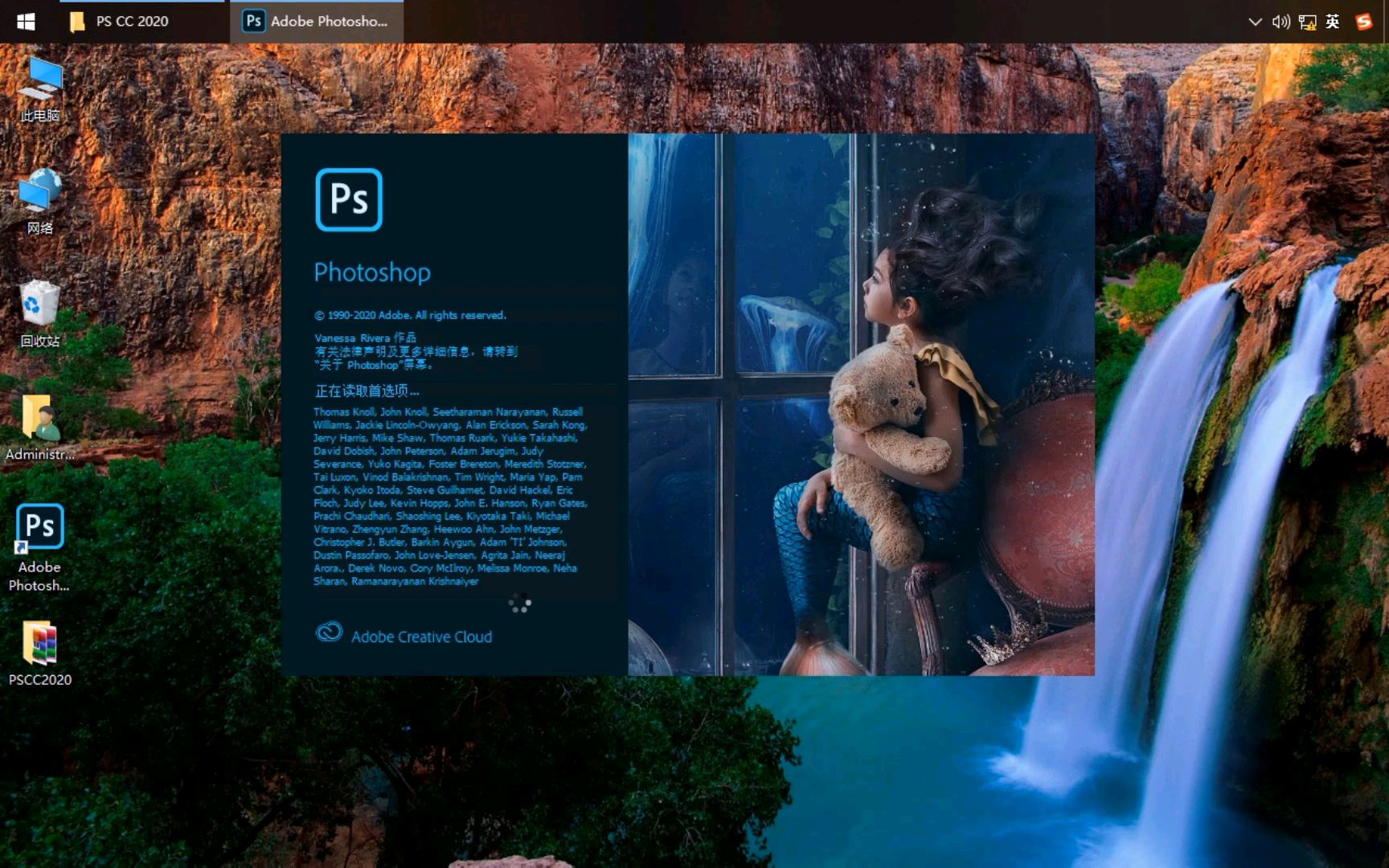
Task: Click the loading spinner on splash screen
Action: [520, 604]
